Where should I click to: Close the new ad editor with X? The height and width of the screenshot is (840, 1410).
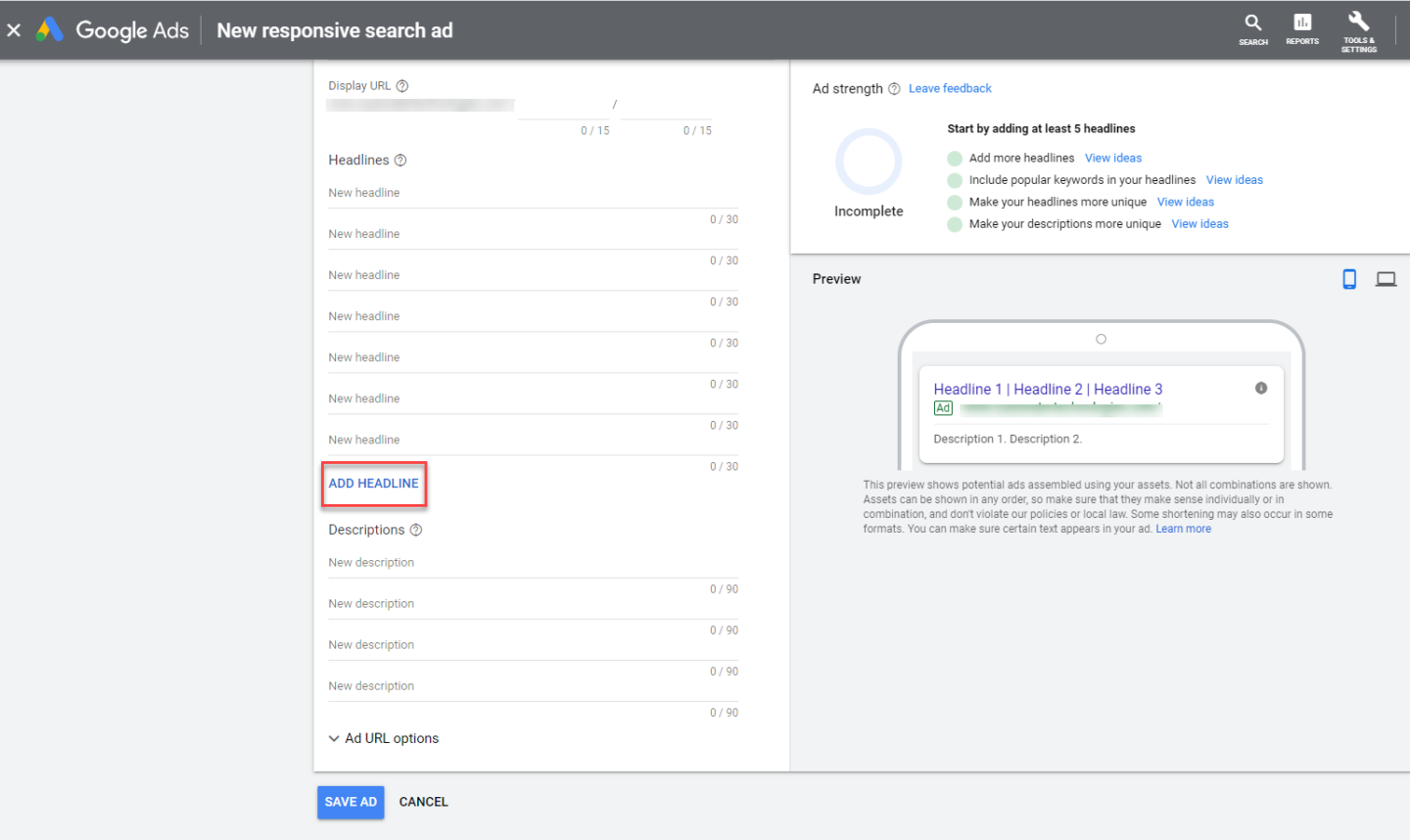click(x=14, y=30)
